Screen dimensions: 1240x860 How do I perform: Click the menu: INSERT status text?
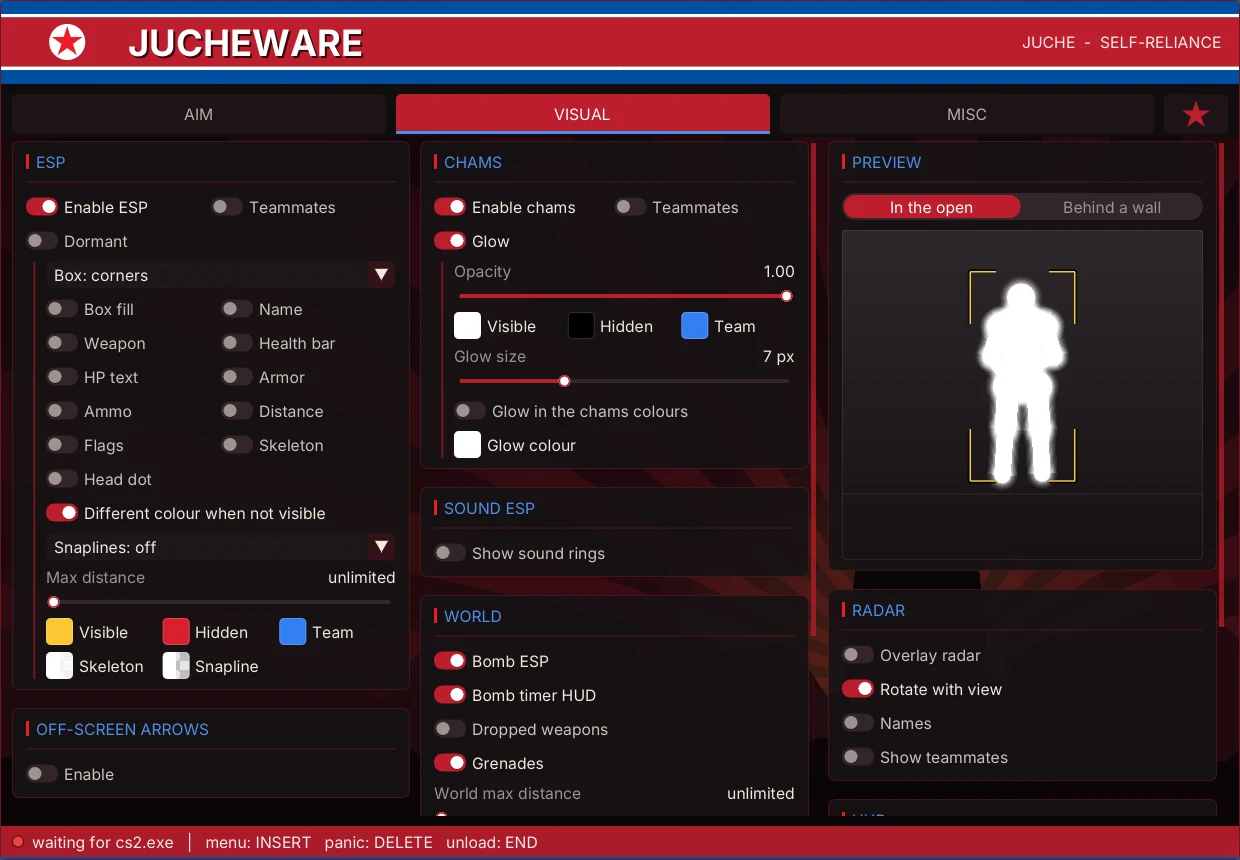click(x=258, y=842)
